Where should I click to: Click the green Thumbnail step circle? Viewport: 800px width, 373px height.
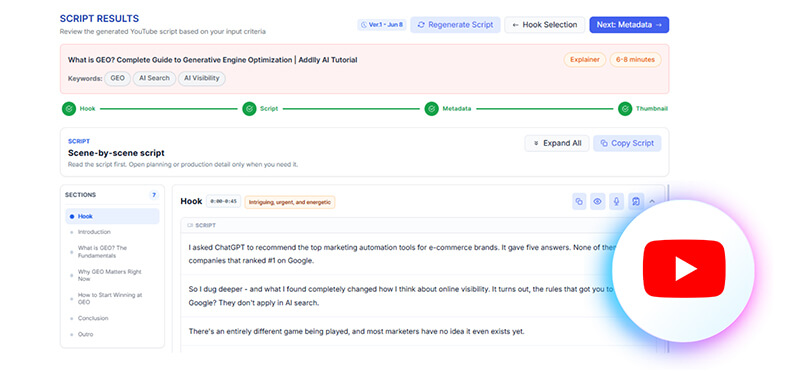pyautogui.click(x=625, y=109)
